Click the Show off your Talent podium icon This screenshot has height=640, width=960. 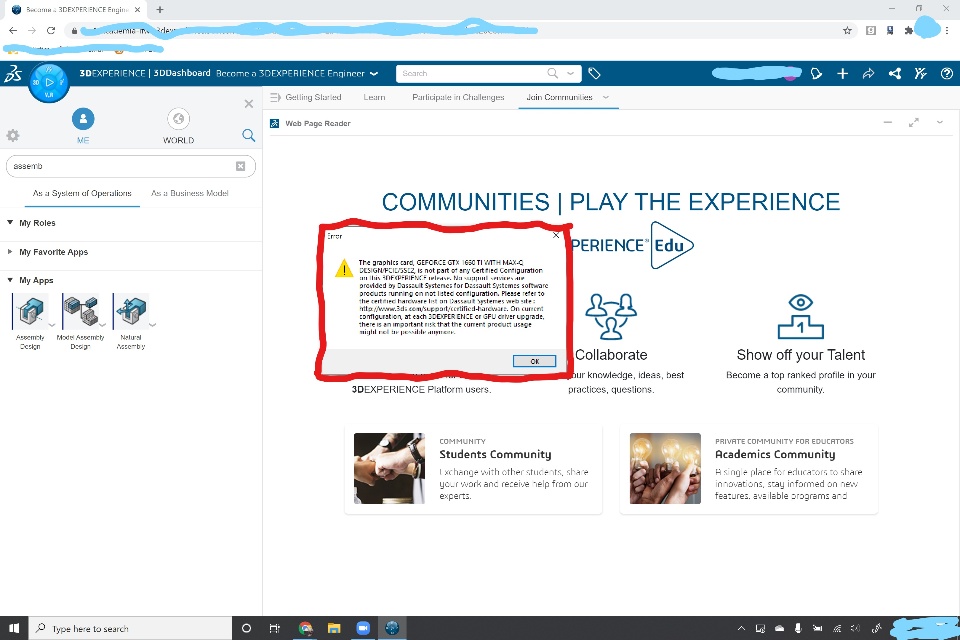coord(800,316)
